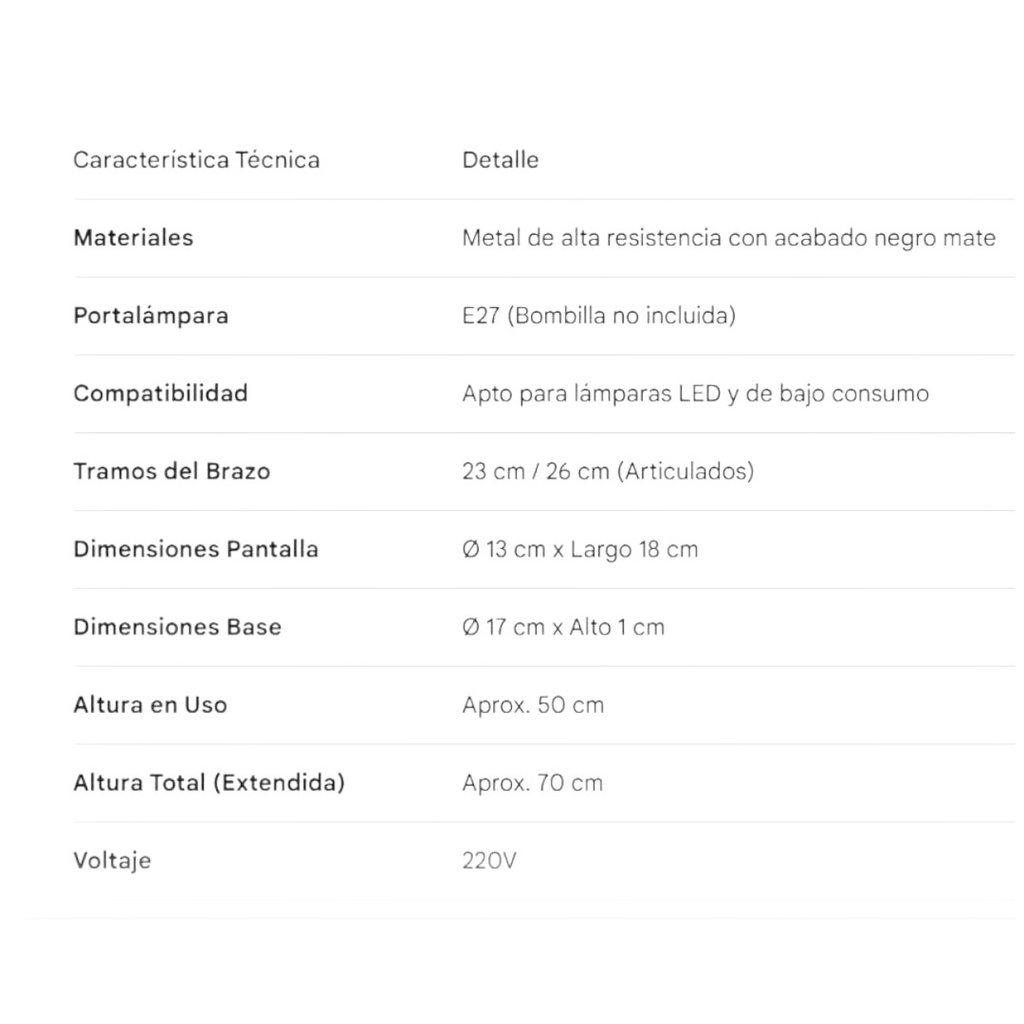The image size is (1024, 1024).
Task: Click the 'Ø 13 cm x Largo 18 cm' value
Action: coord(579,549)
